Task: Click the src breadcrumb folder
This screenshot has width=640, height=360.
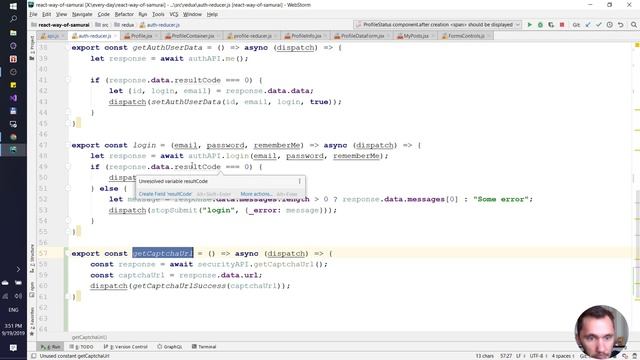Action: coord(102,25)
